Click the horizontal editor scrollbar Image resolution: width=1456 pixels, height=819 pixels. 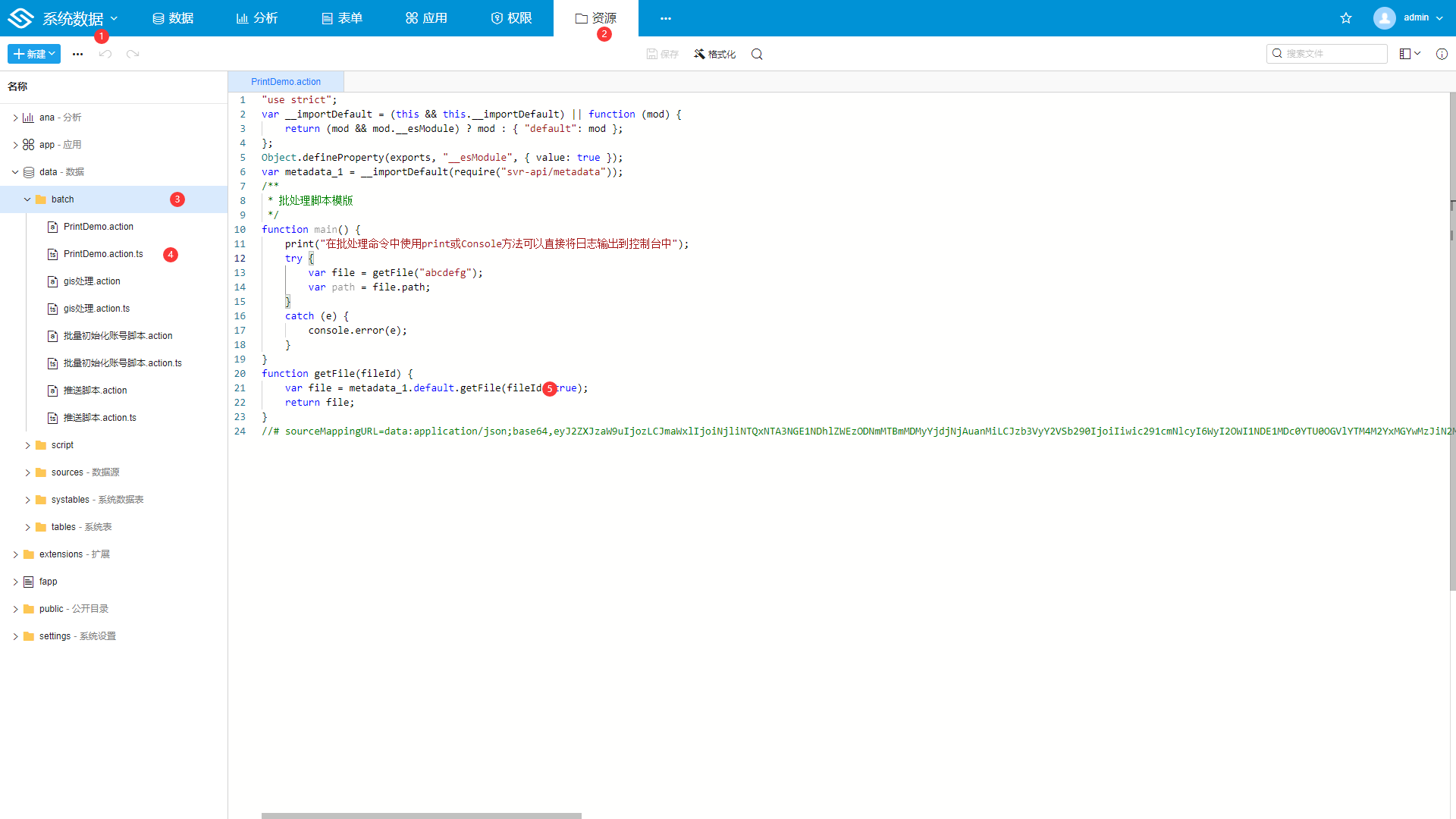click(x=421, y=815)
